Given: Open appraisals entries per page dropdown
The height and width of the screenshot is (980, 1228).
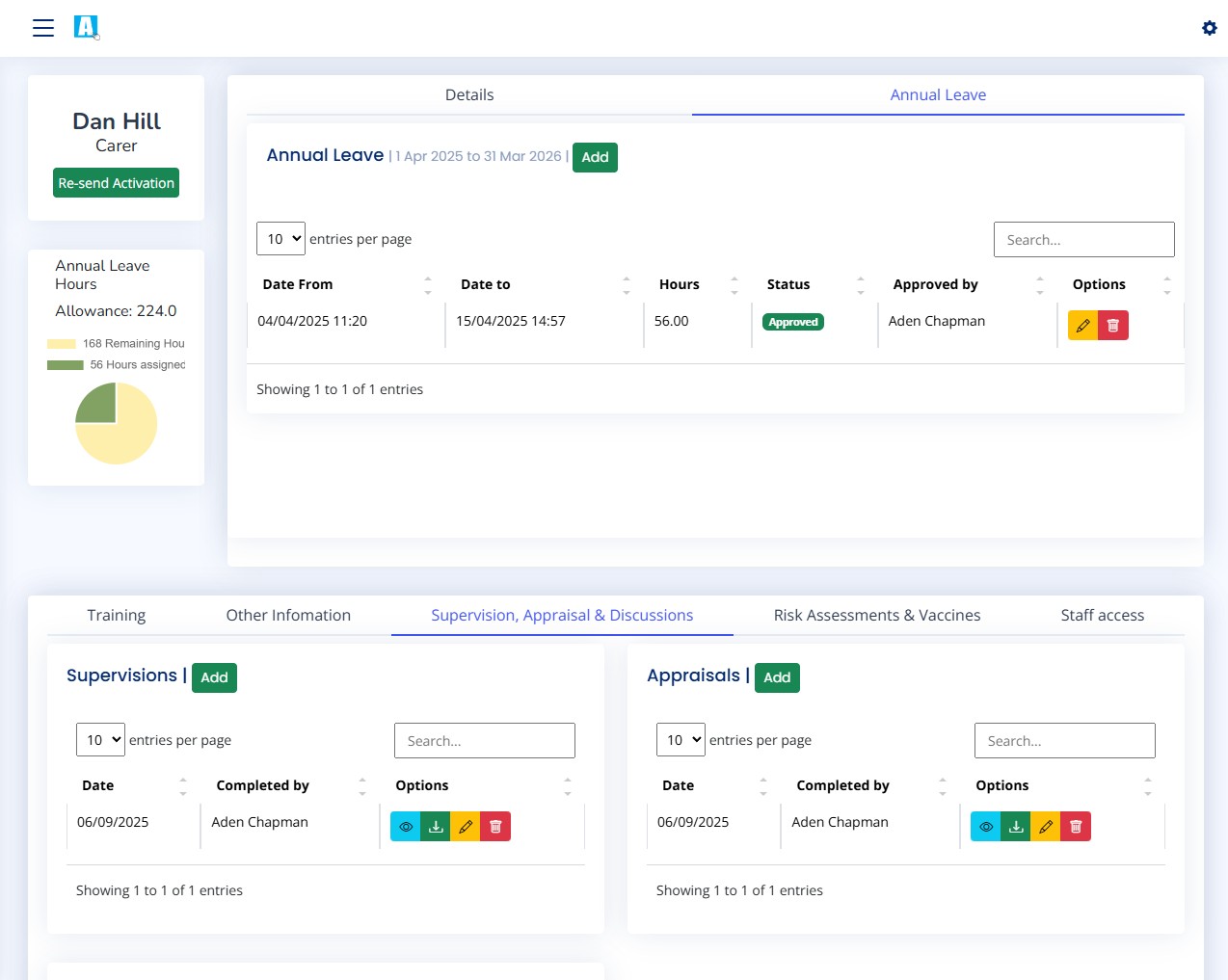Looking at the screenshot, I should (681, 740).
